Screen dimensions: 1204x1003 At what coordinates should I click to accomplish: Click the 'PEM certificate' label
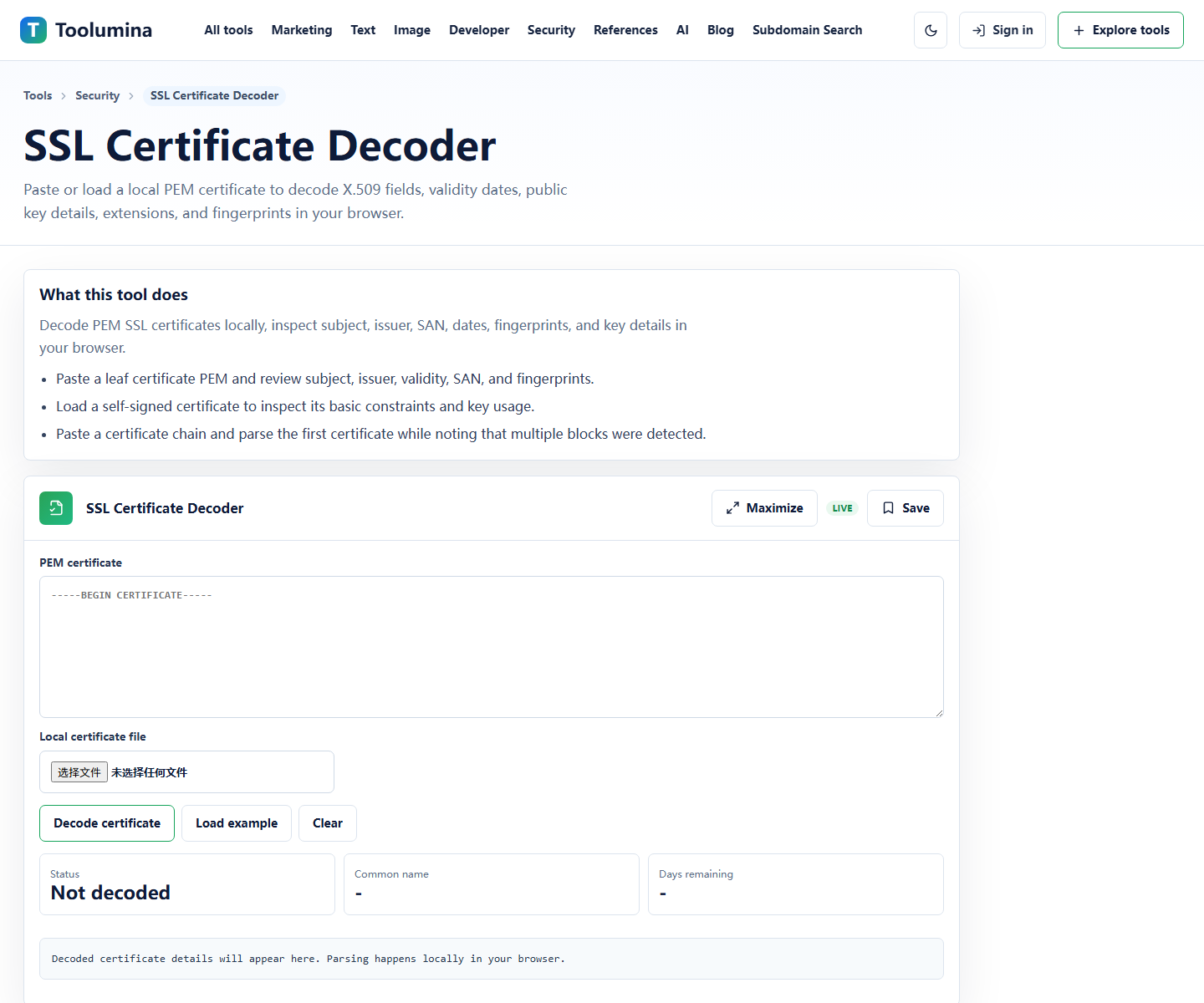[80, 563]
